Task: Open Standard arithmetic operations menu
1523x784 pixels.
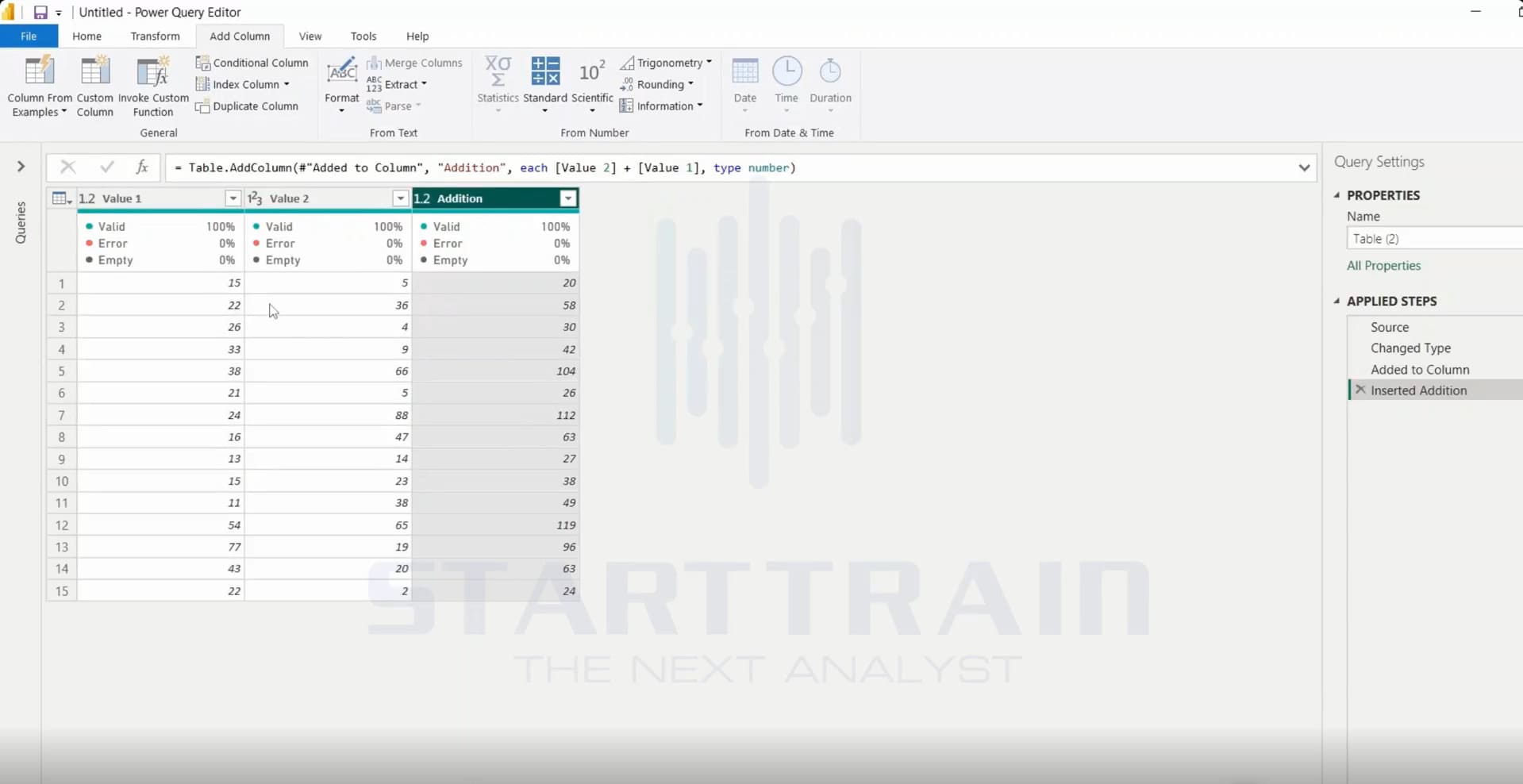Action: point(545,86)
